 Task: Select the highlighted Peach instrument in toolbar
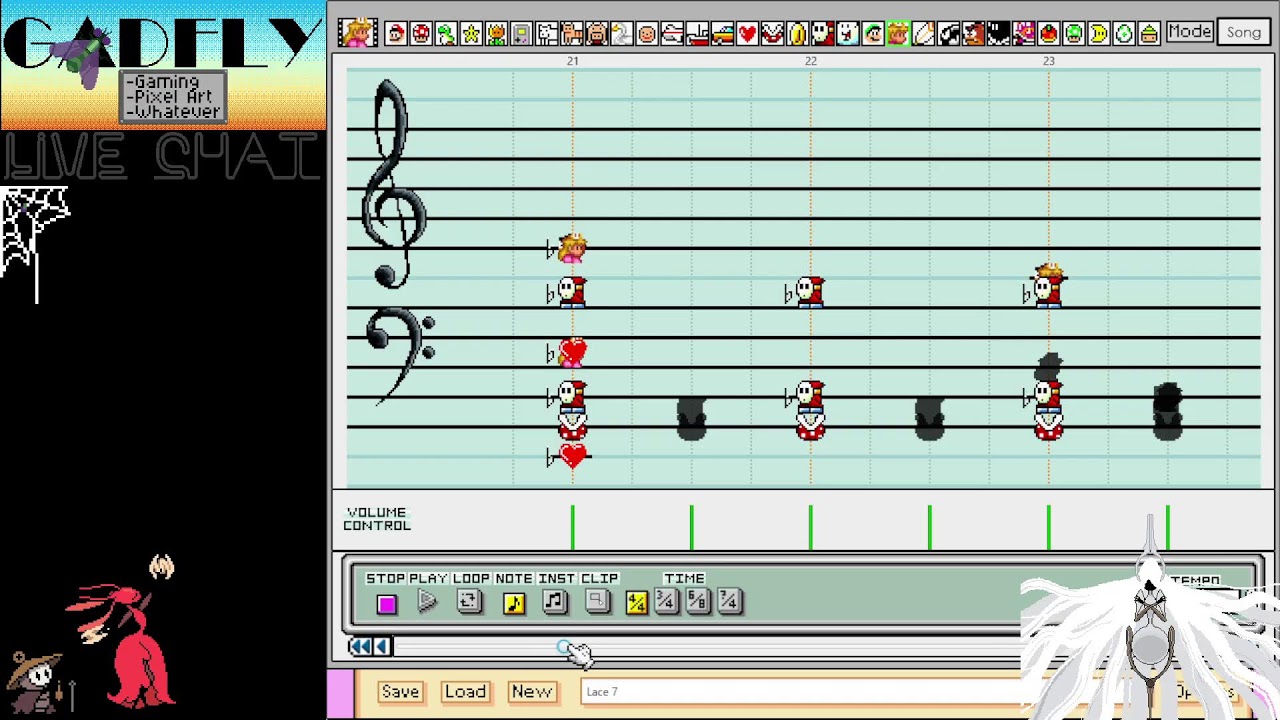897,33
